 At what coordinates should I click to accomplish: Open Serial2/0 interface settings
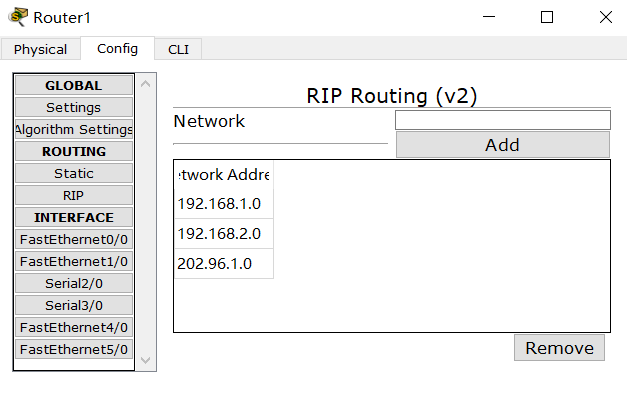coord(74,284)
